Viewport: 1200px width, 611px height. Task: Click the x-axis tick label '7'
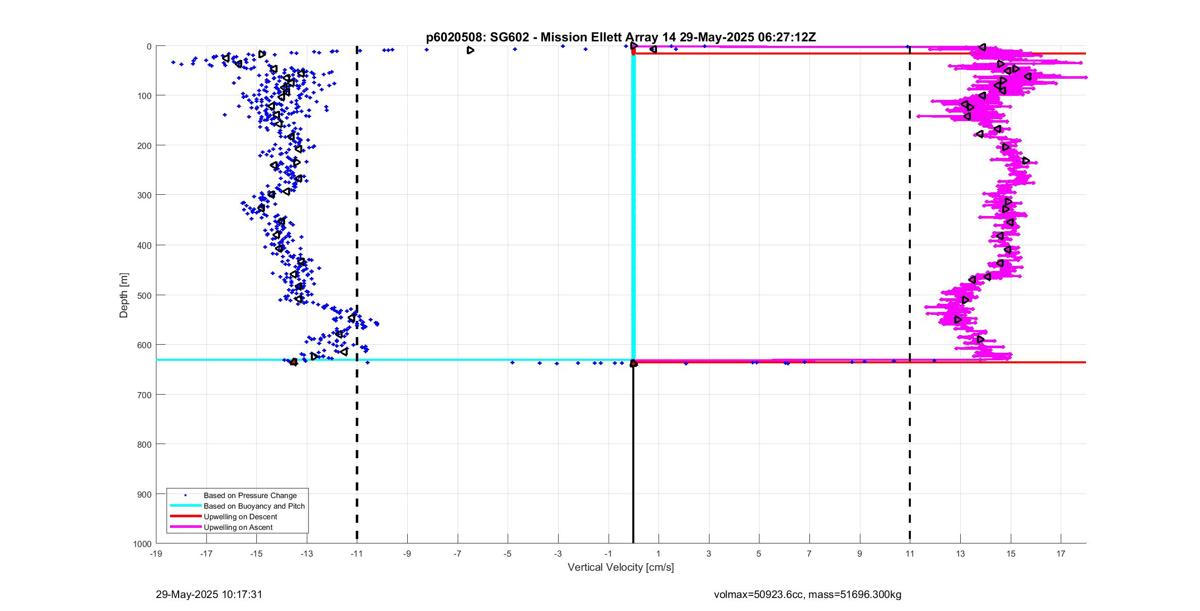(x=809, y=553)
